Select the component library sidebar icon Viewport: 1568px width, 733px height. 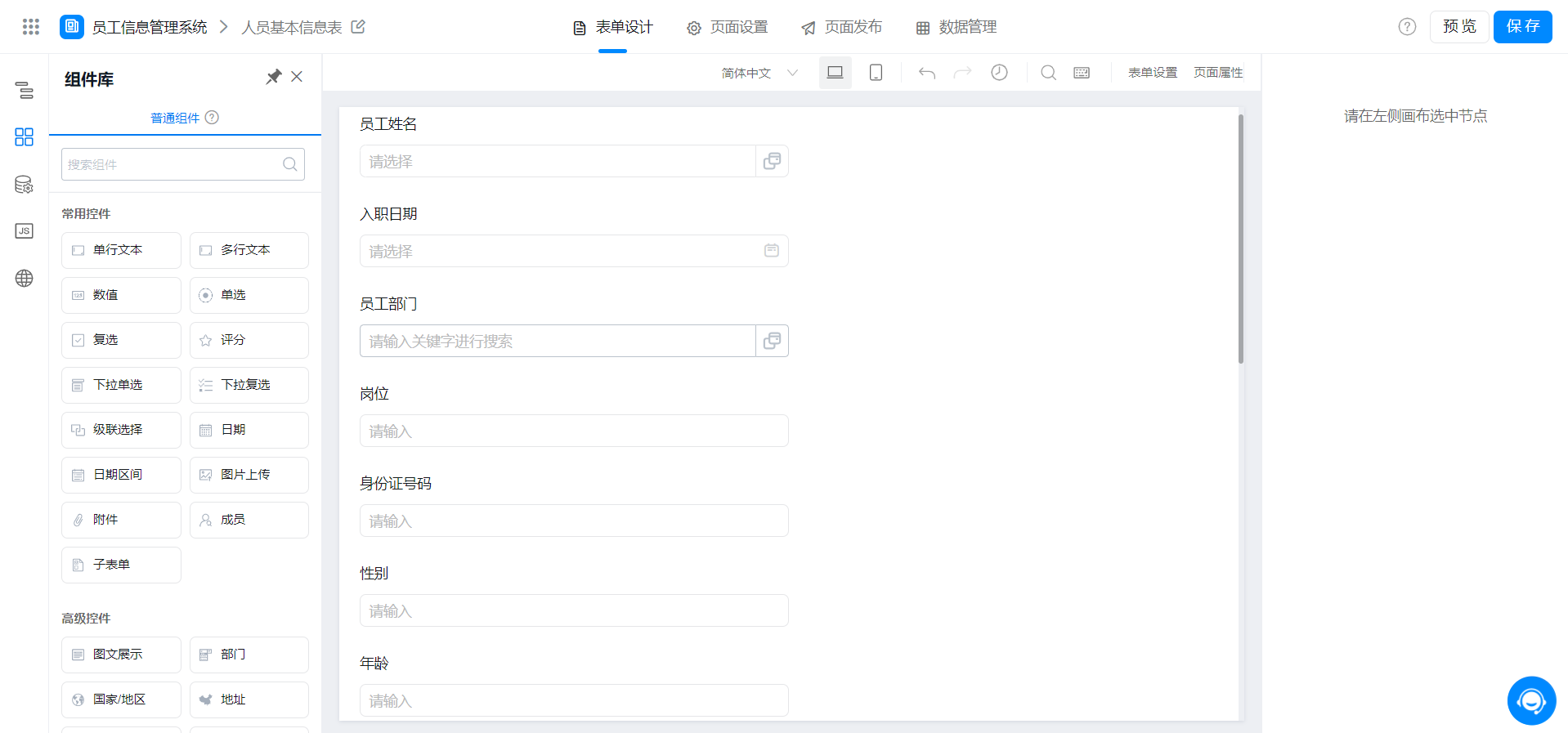(x=25, y=136)
